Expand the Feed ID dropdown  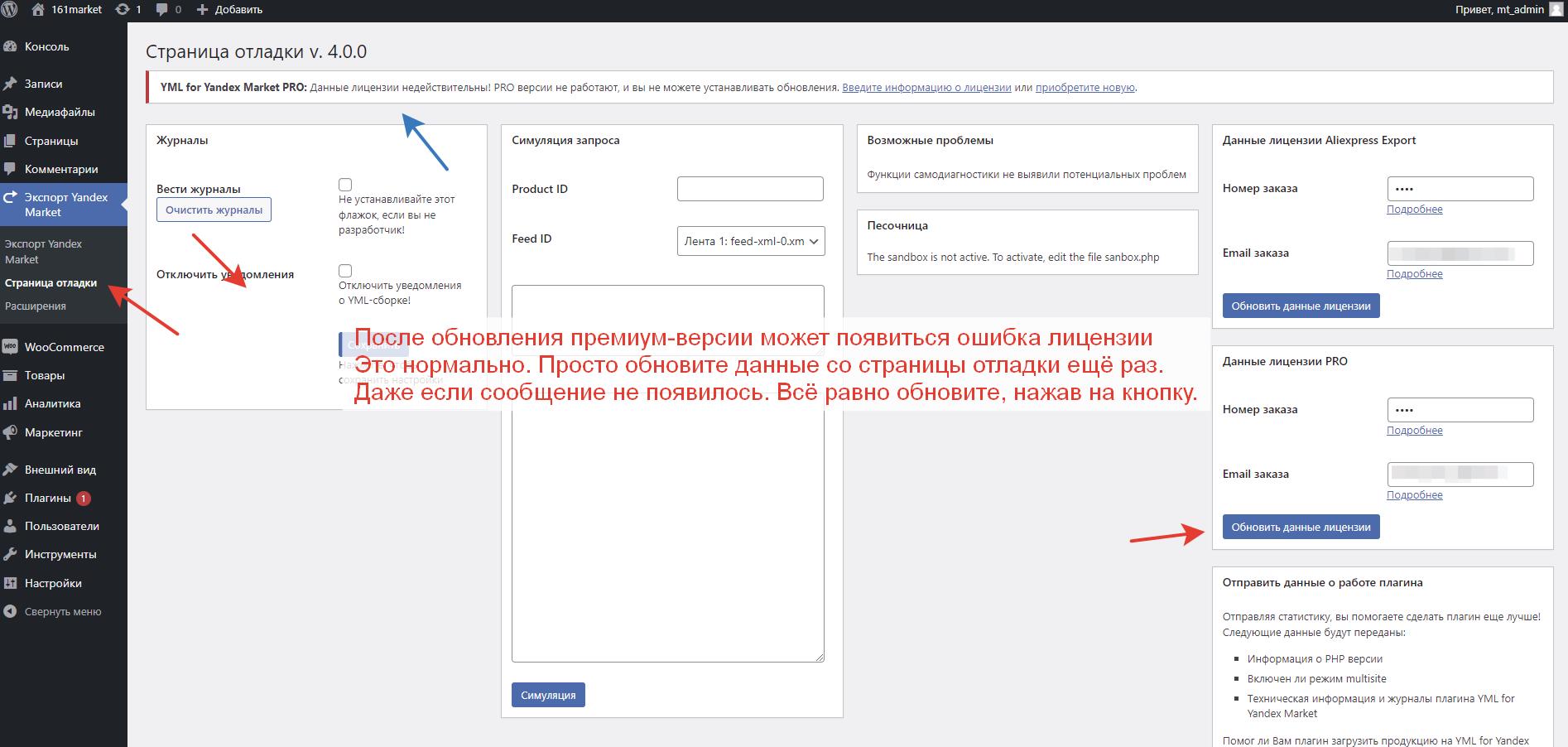(750, 241)
